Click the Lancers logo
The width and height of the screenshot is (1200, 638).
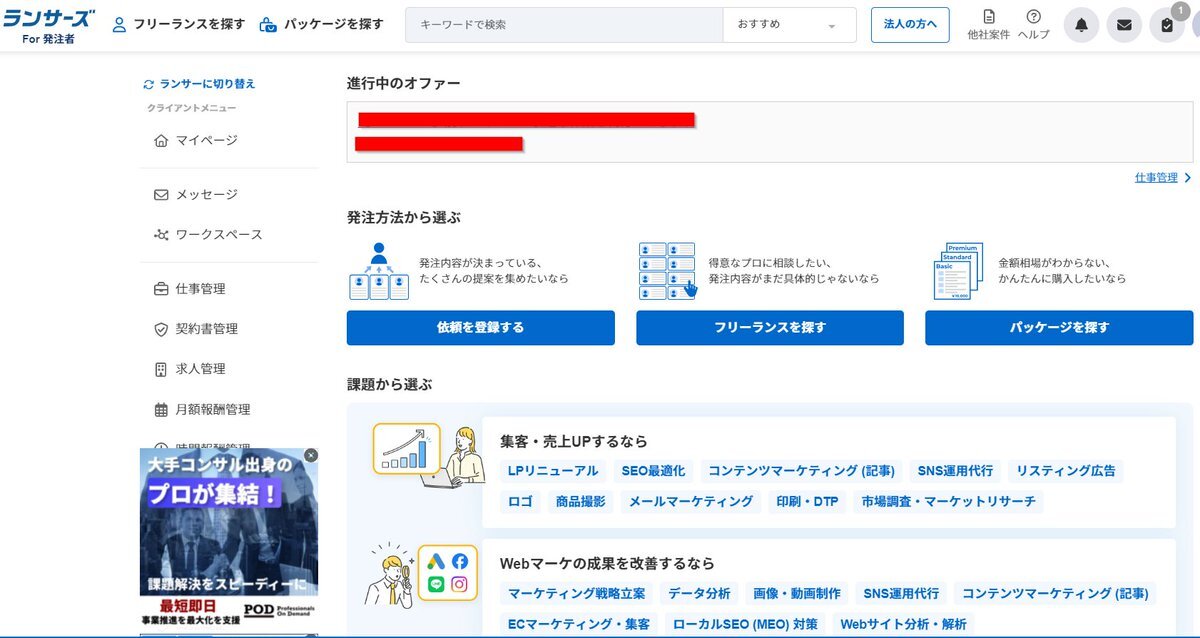pyautogui.click(x=48, y=25)
